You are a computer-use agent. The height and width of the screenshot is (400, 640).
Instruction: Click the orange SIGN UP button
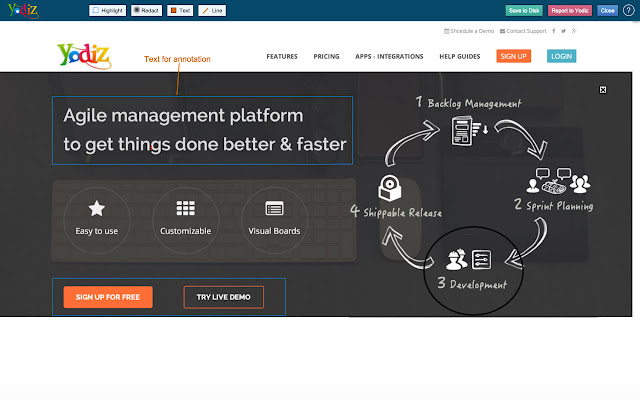pos(513,56)
